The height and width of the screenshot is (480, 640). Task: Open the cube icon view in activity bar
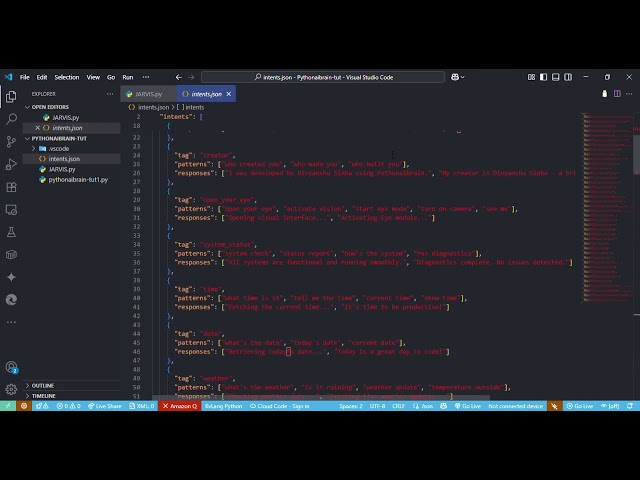[11, 255]
